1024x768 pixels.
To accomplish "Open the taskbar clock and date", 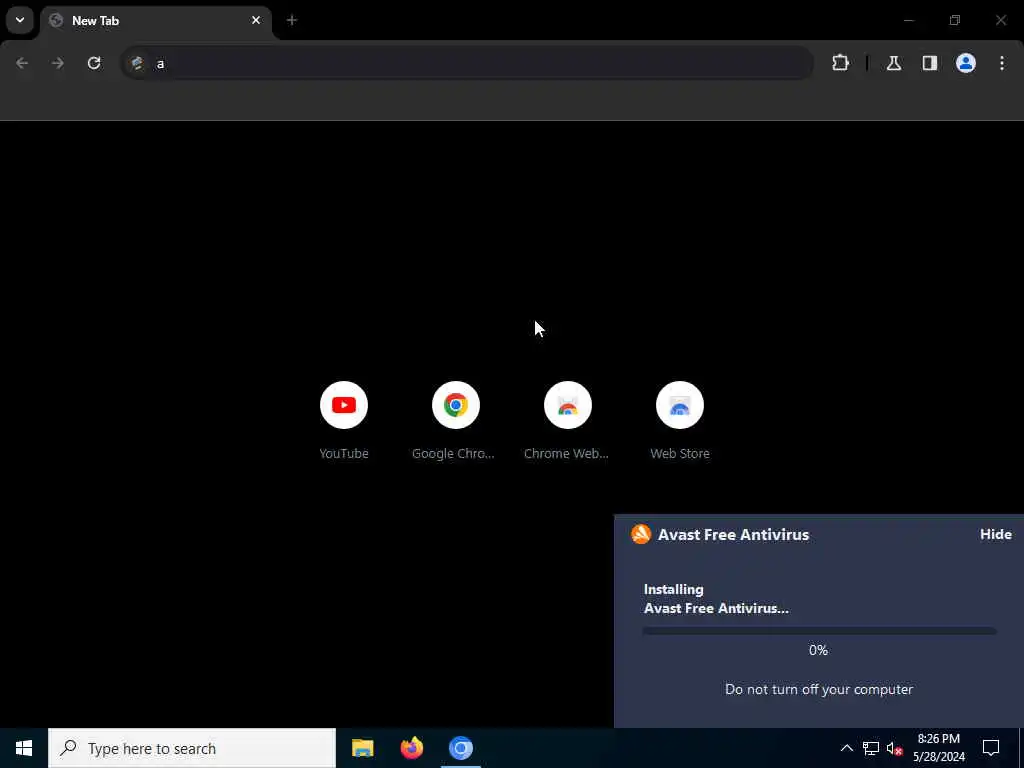I will coord(938,748).
